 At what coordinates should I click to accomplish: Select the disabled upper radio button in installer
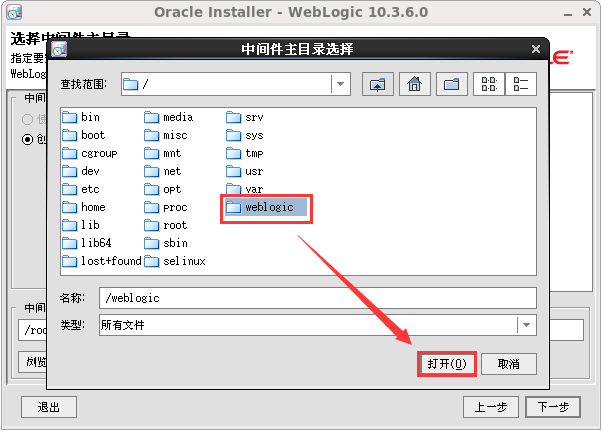coord(27,119)
